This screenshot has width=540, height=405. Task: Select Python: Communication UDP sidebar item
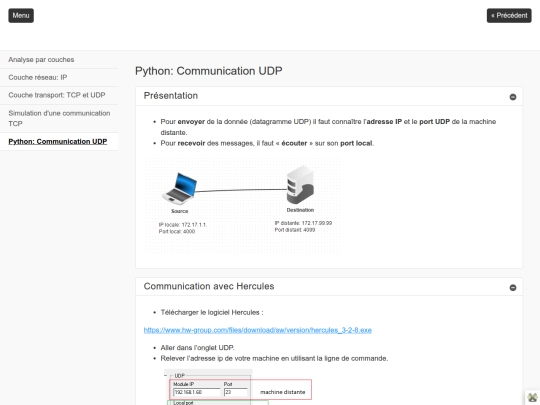pos(58,142)
